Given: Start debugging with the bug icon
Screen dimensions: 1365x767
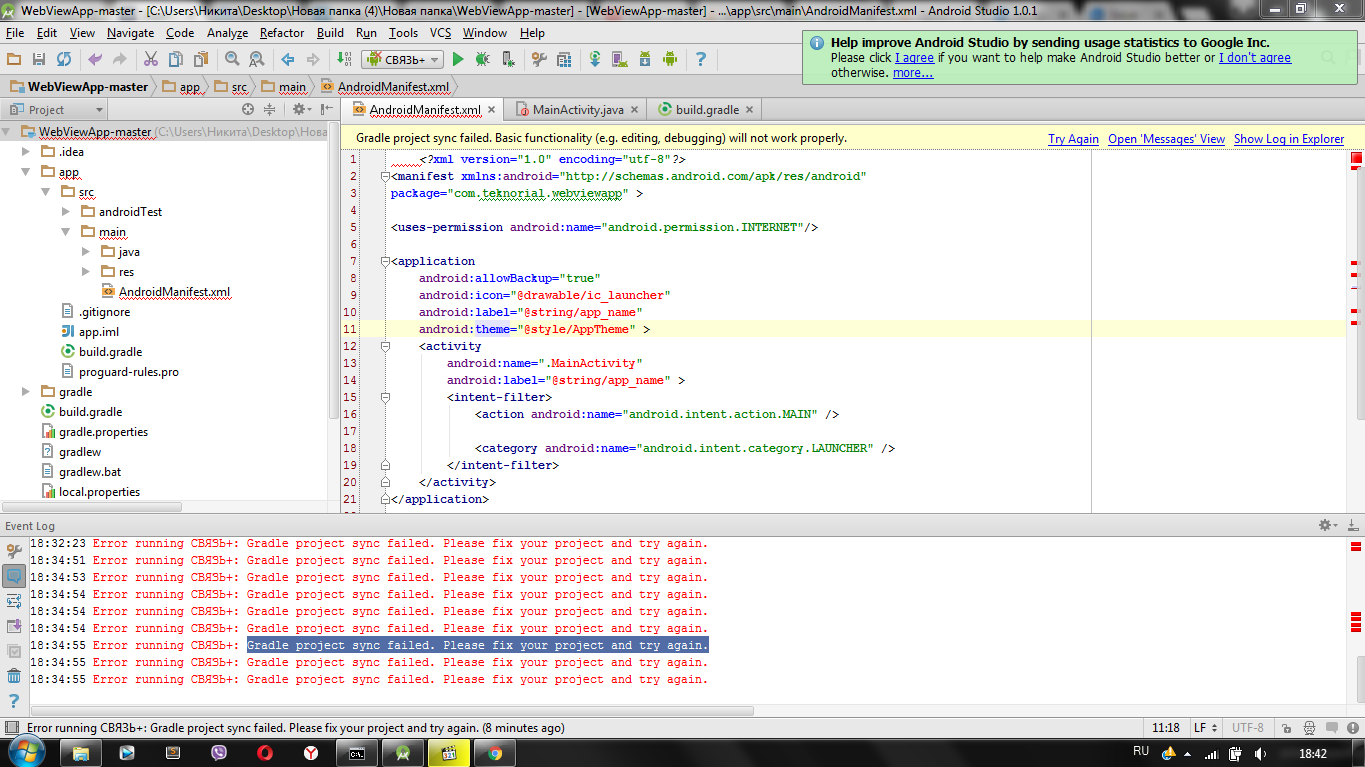Looking at the screenshot, I should 483,60.
